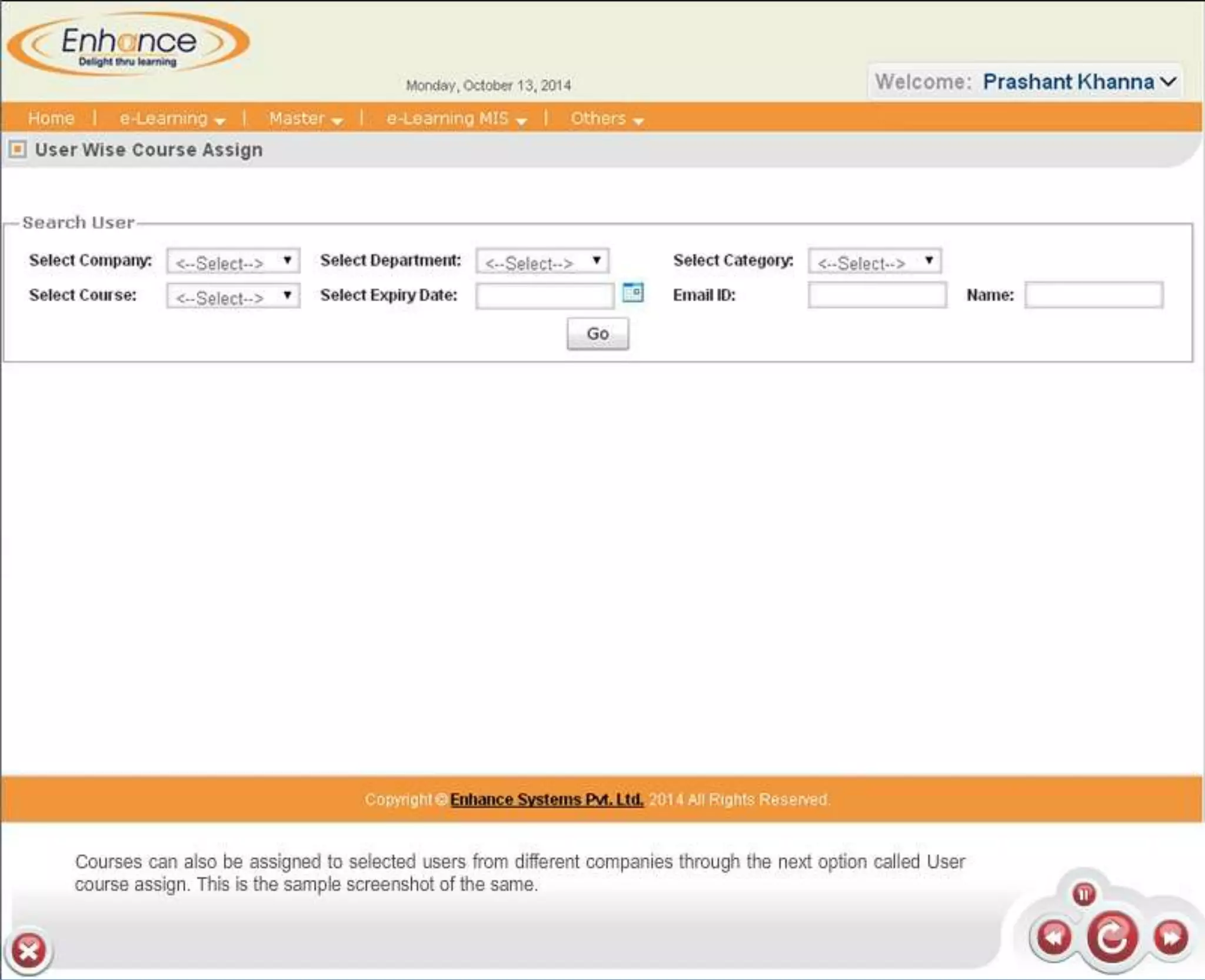Open the Select Department dropdown
The image size is (1205, 980).
click(x=542, y=261)
